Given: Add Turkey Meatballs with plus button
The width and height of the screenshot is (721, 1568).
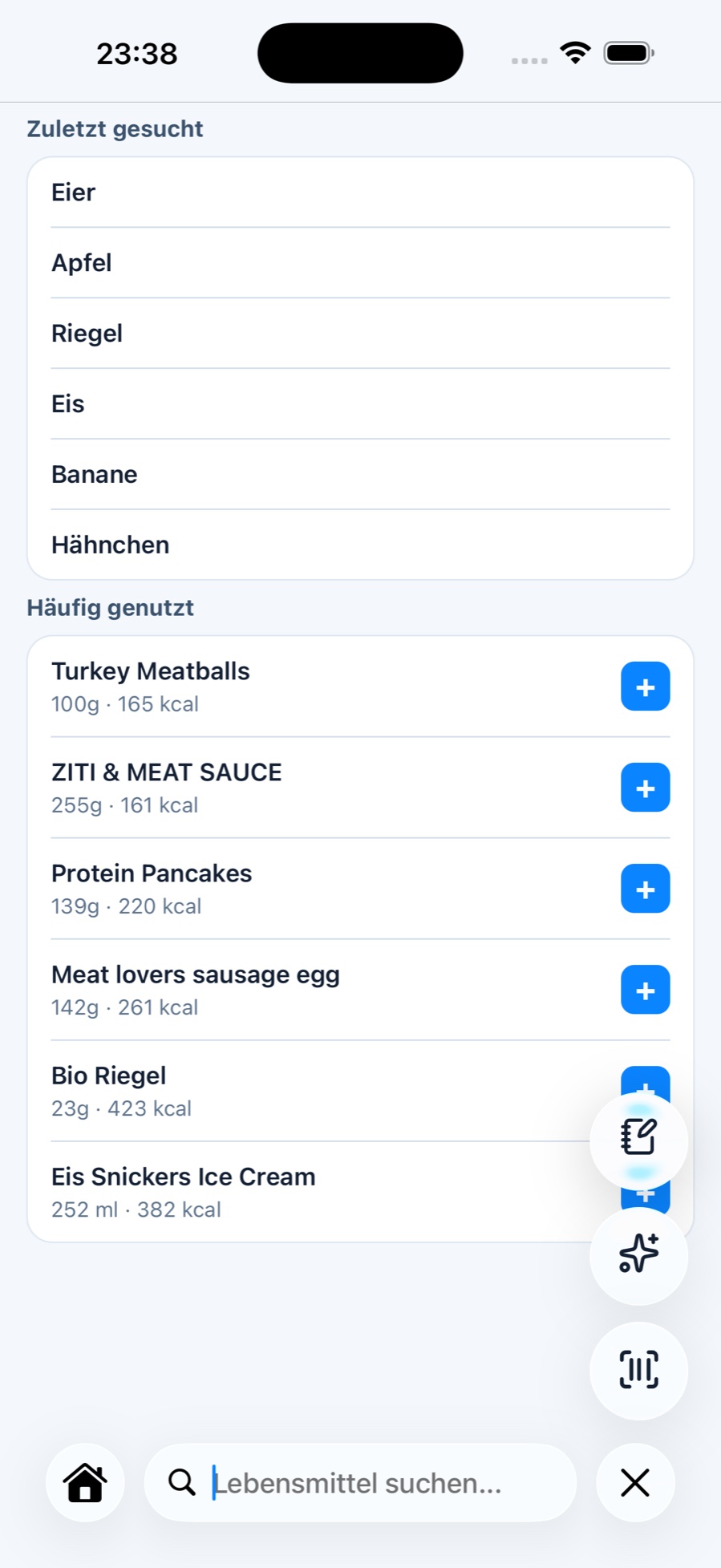Looking at the screenshot, I should click(x=645, y=687).
